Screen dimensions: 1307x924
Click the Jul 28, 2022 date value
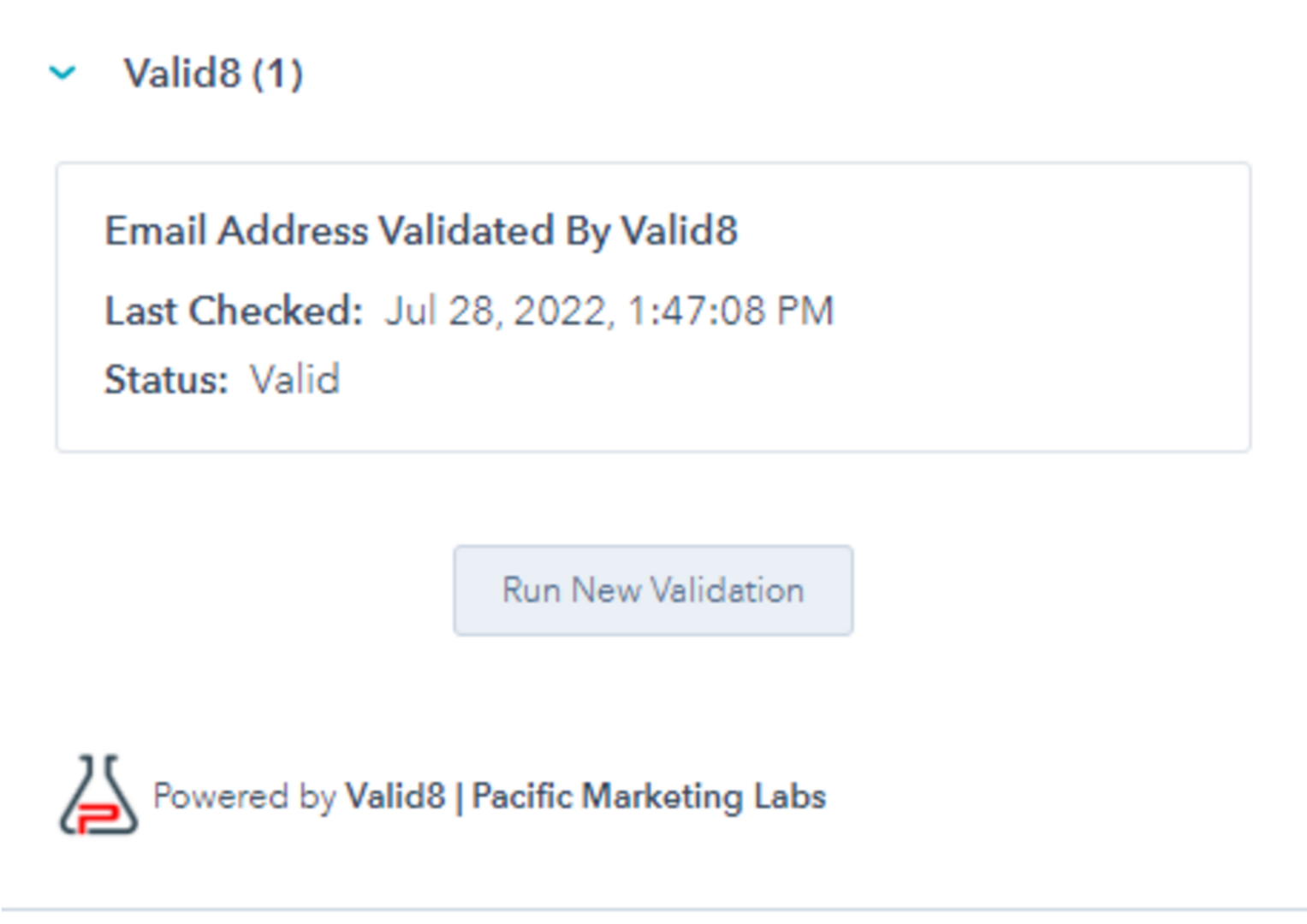pyautogui.click(x=497, y=311)
